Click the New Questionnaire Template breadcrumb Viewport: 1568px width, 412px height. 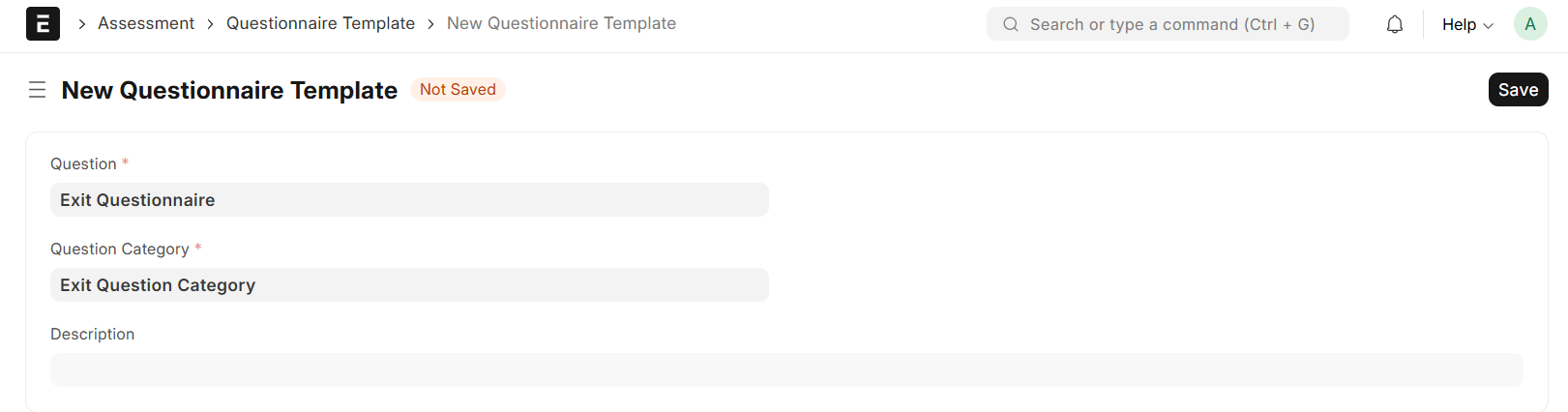[x=561, y=23]
